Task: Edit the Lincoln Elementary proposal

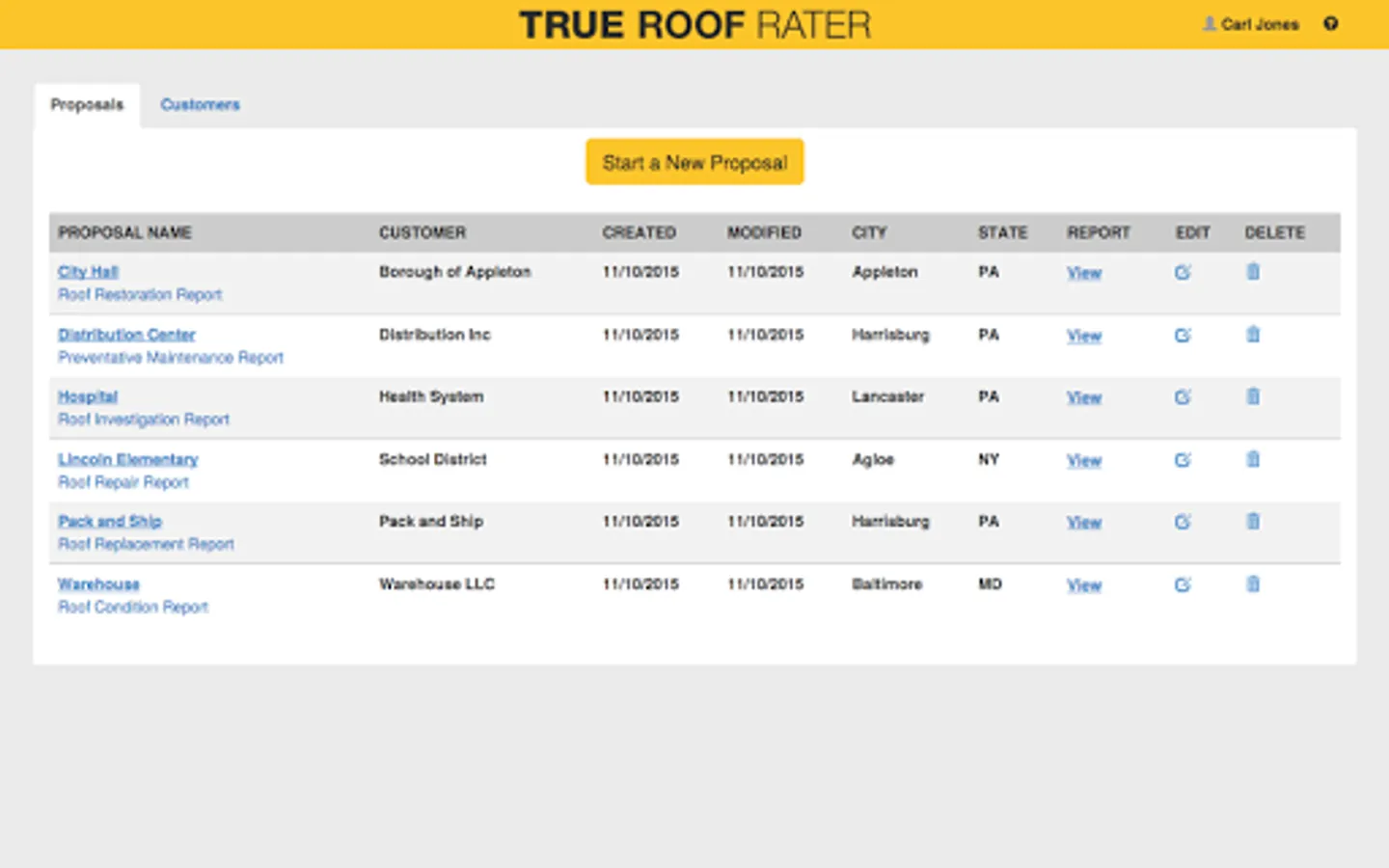Action: [1183, 459]
